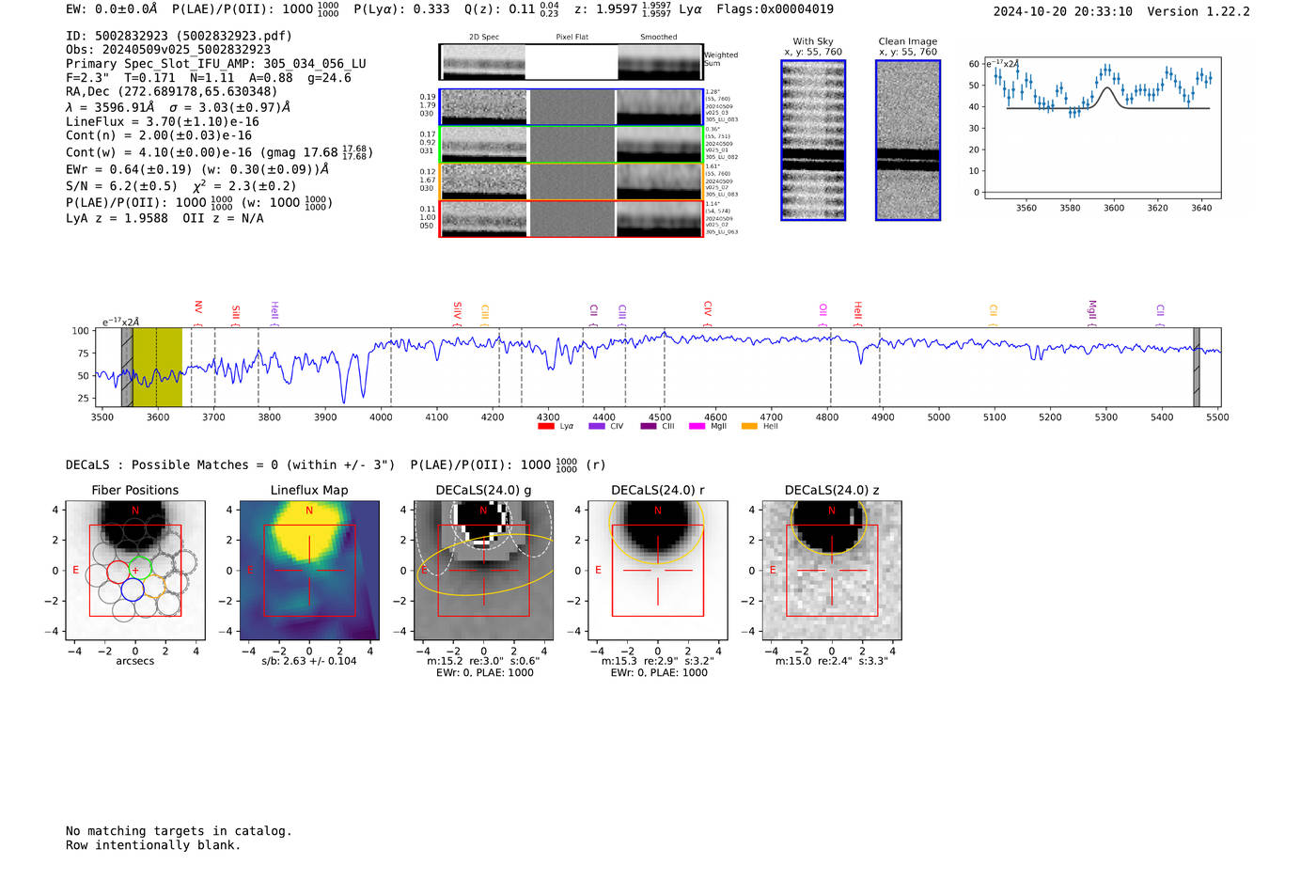Click the LineFlux = 3.70(±1.10)e-16 value
This screenshot has height=896, width=1316.
pos(163,121)
